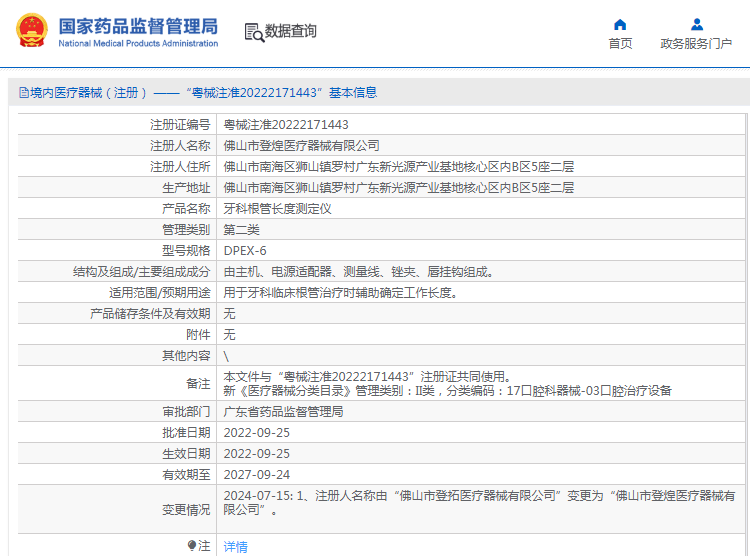Click the 管理类别 row label
Viewport: 750px width, 556px height.
coord(186,230)
